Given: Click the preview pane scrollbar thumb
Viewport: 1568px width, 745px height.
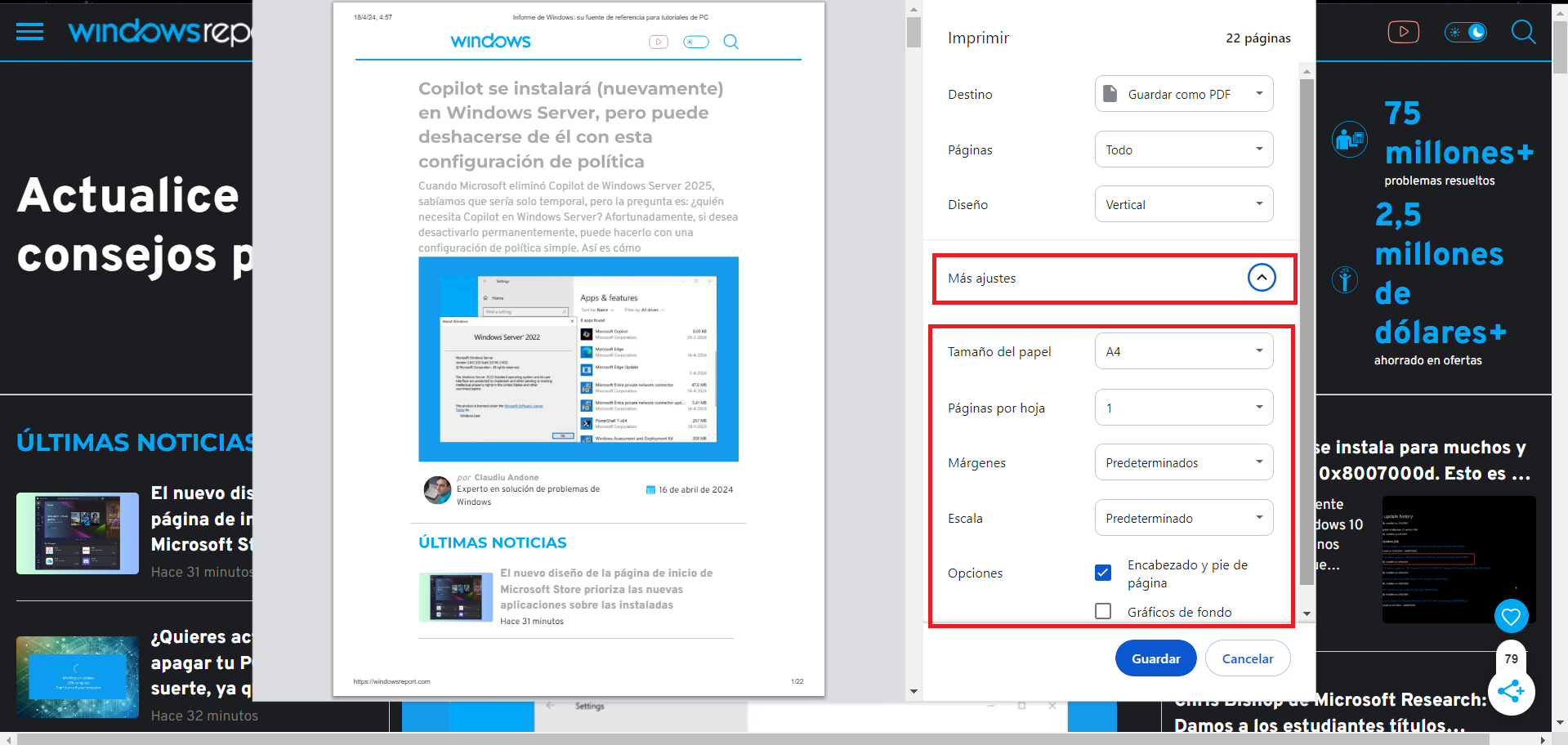Looking at the screenshot, I should point(914,32).
